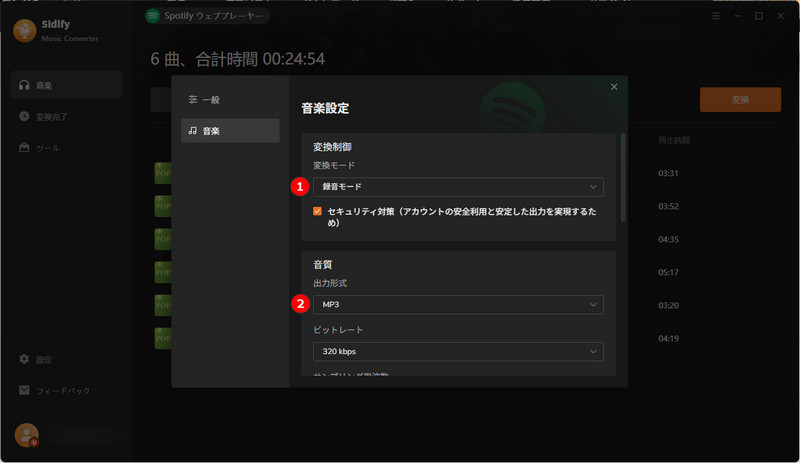
Task: Click the duration 03:52
Action: (x=668, y=206)
